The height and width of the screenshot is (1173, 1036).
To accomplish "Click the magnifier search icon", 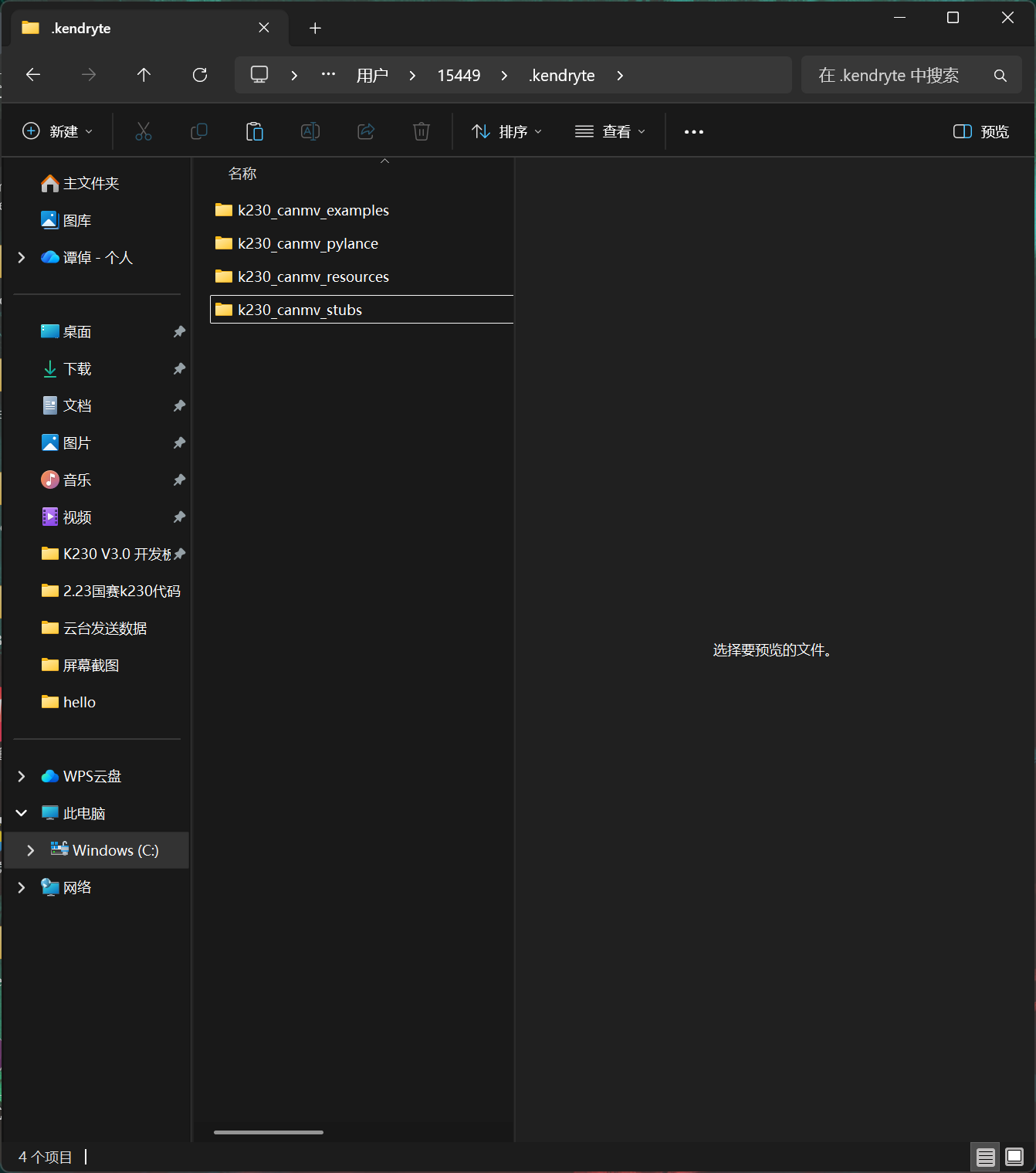I will tap(1000, 76).
